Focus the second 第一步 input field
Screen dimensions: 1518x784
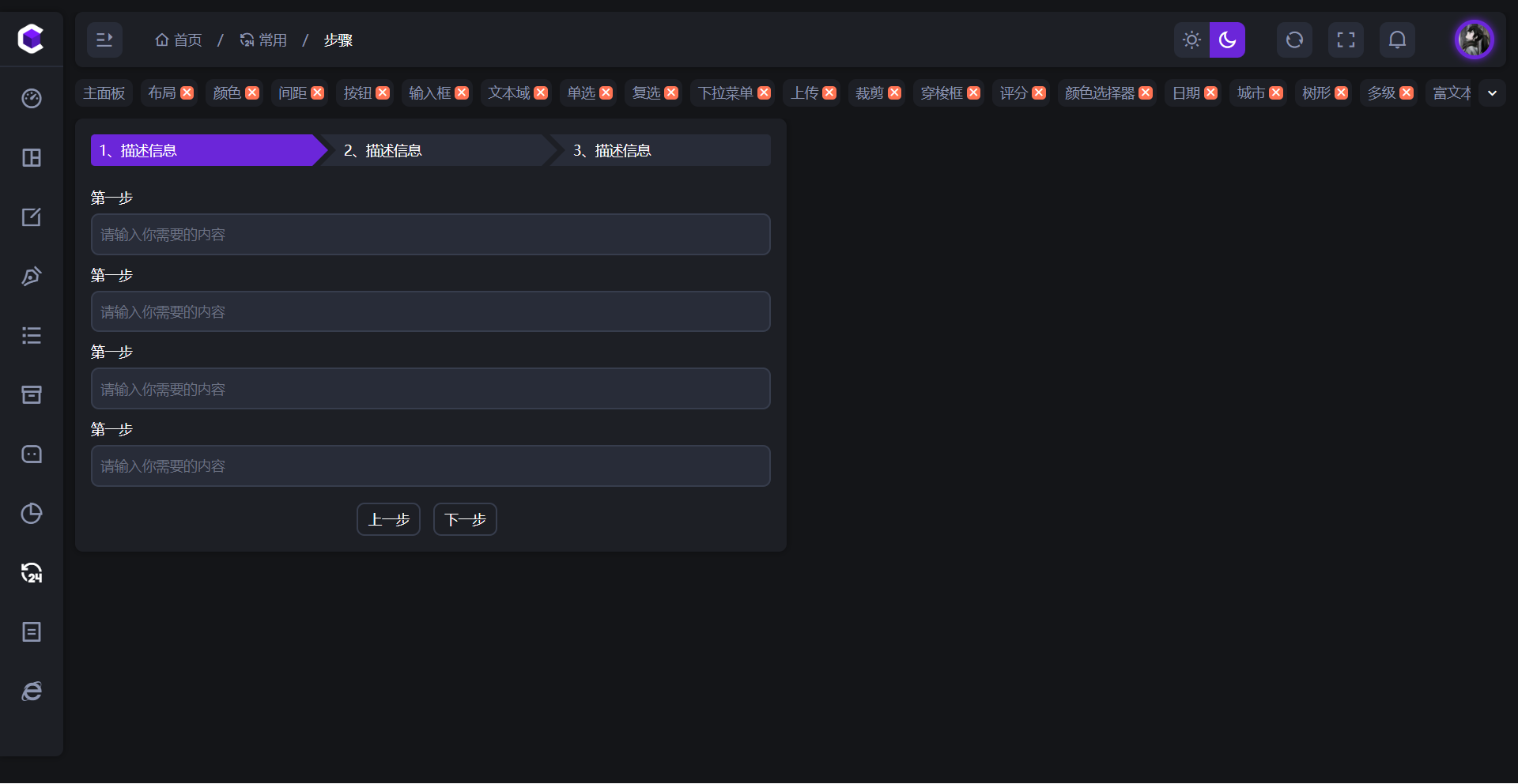(431, 311)
